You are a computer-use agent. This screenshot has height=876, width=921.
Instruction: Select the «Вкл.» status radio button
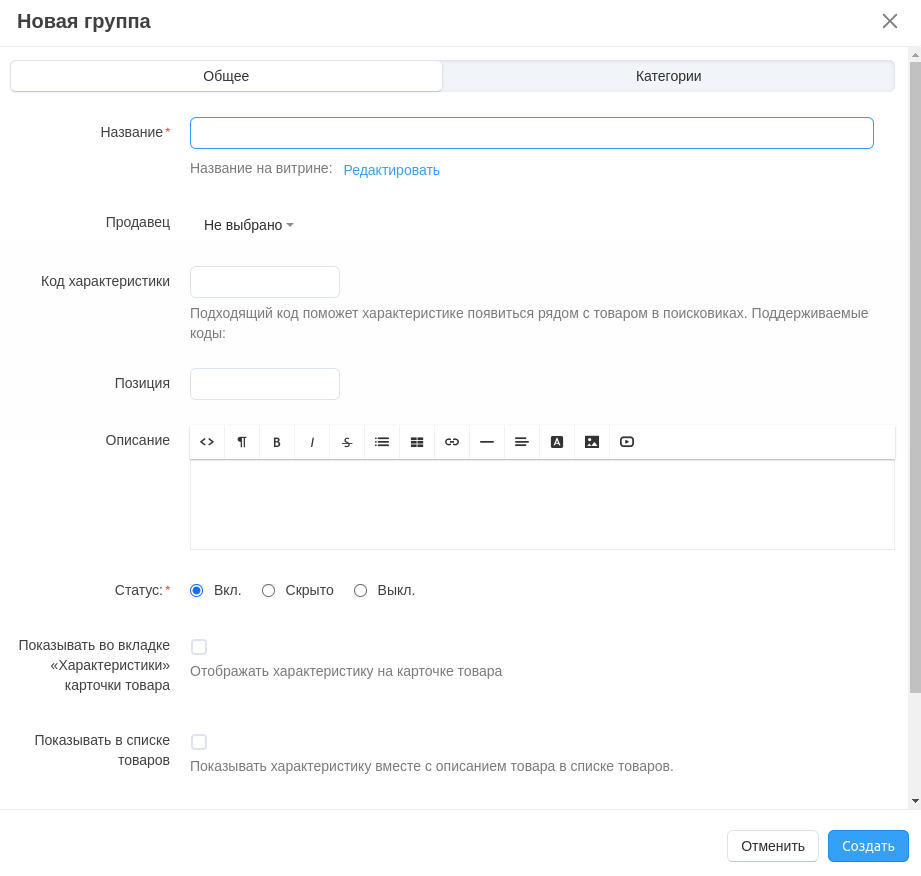(x=197, y=591)
